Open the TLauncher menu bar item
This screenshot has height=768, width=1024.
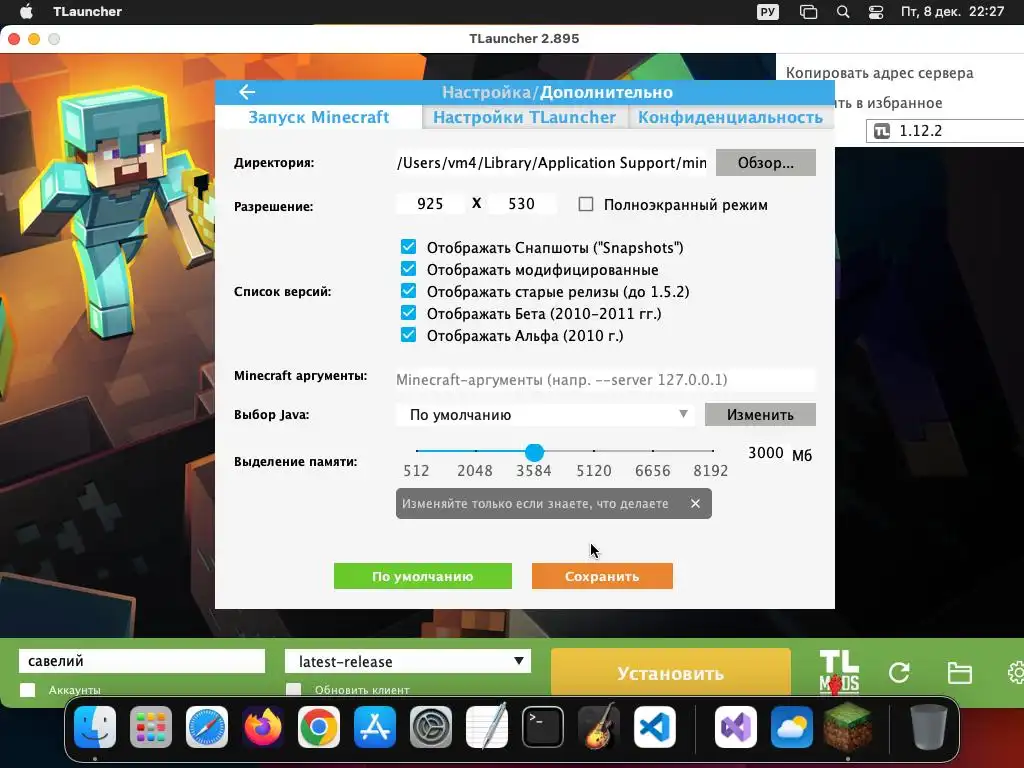(x=87, y=11)
